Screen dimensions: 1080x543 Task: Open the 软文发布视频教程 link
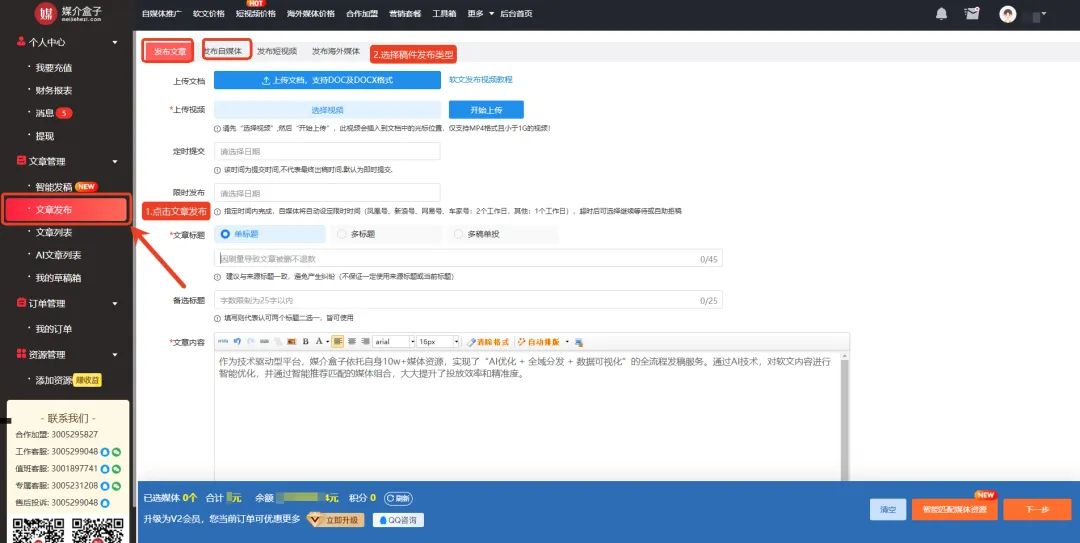480,79
